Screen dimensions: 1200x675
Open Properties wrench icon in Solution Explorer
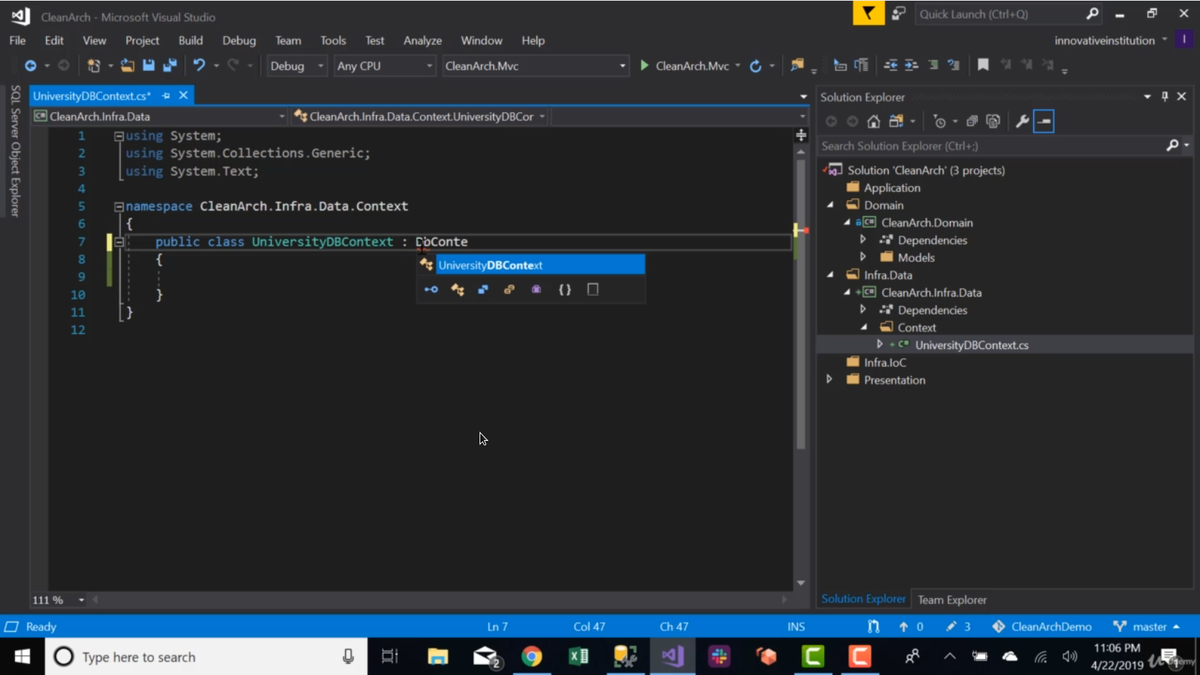click(1022, 122)
